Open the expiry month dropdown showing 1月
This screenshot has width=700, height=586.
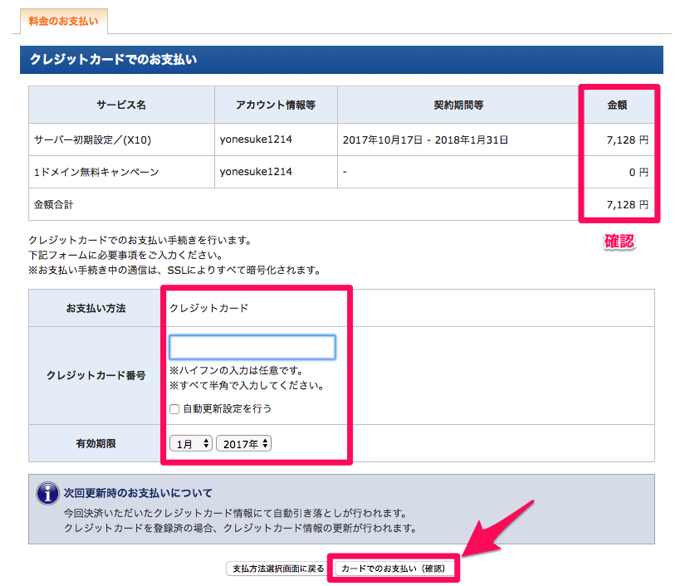click(191, 443)
